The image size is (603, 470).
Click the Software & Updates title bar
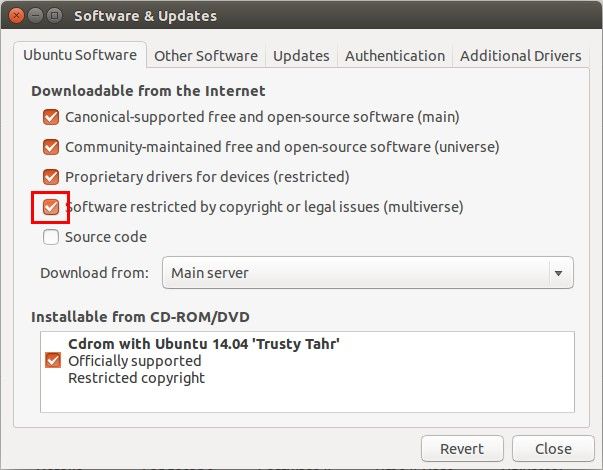[300, 16]
